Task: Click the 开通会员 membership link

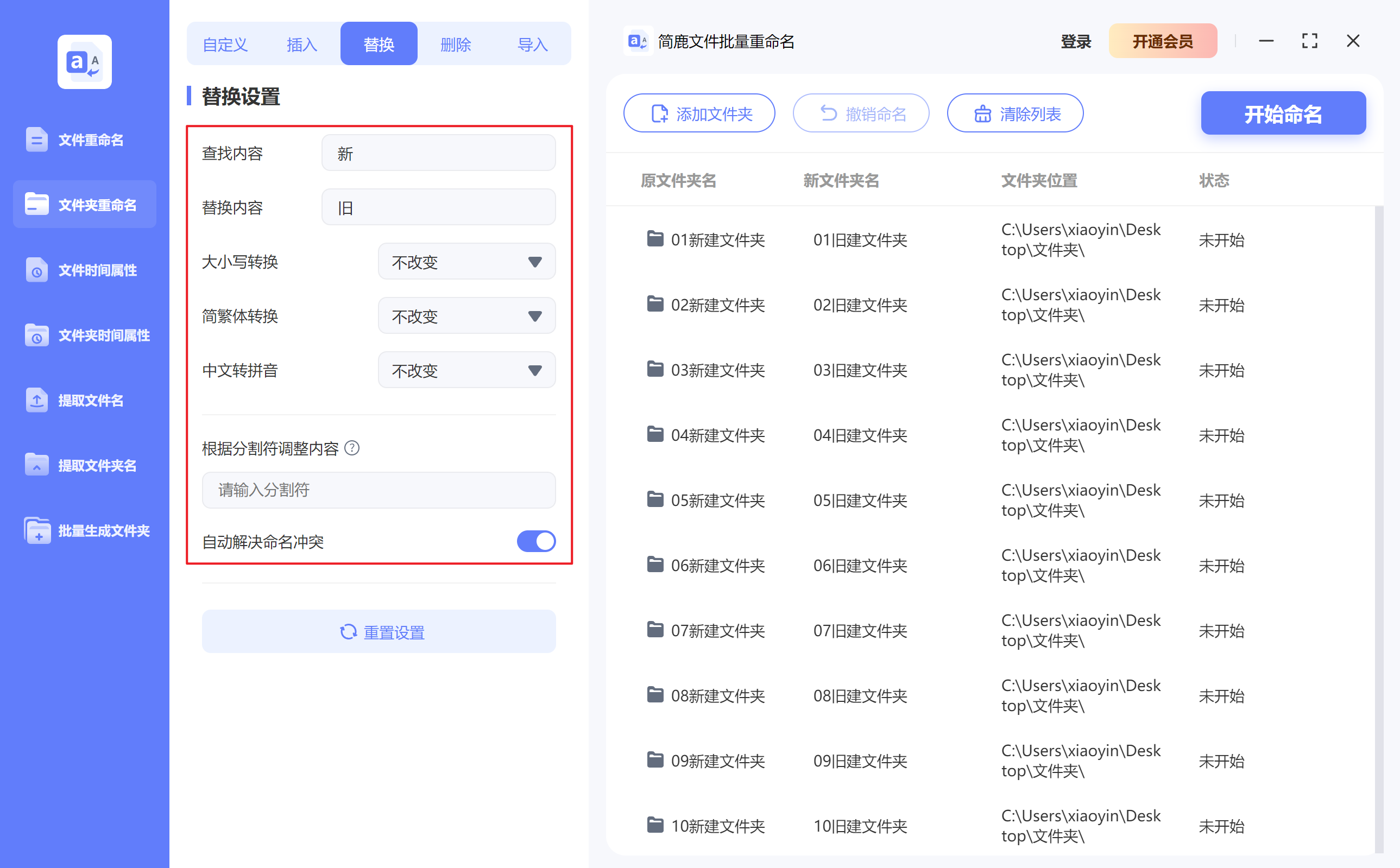Action: coord(1163,41)
